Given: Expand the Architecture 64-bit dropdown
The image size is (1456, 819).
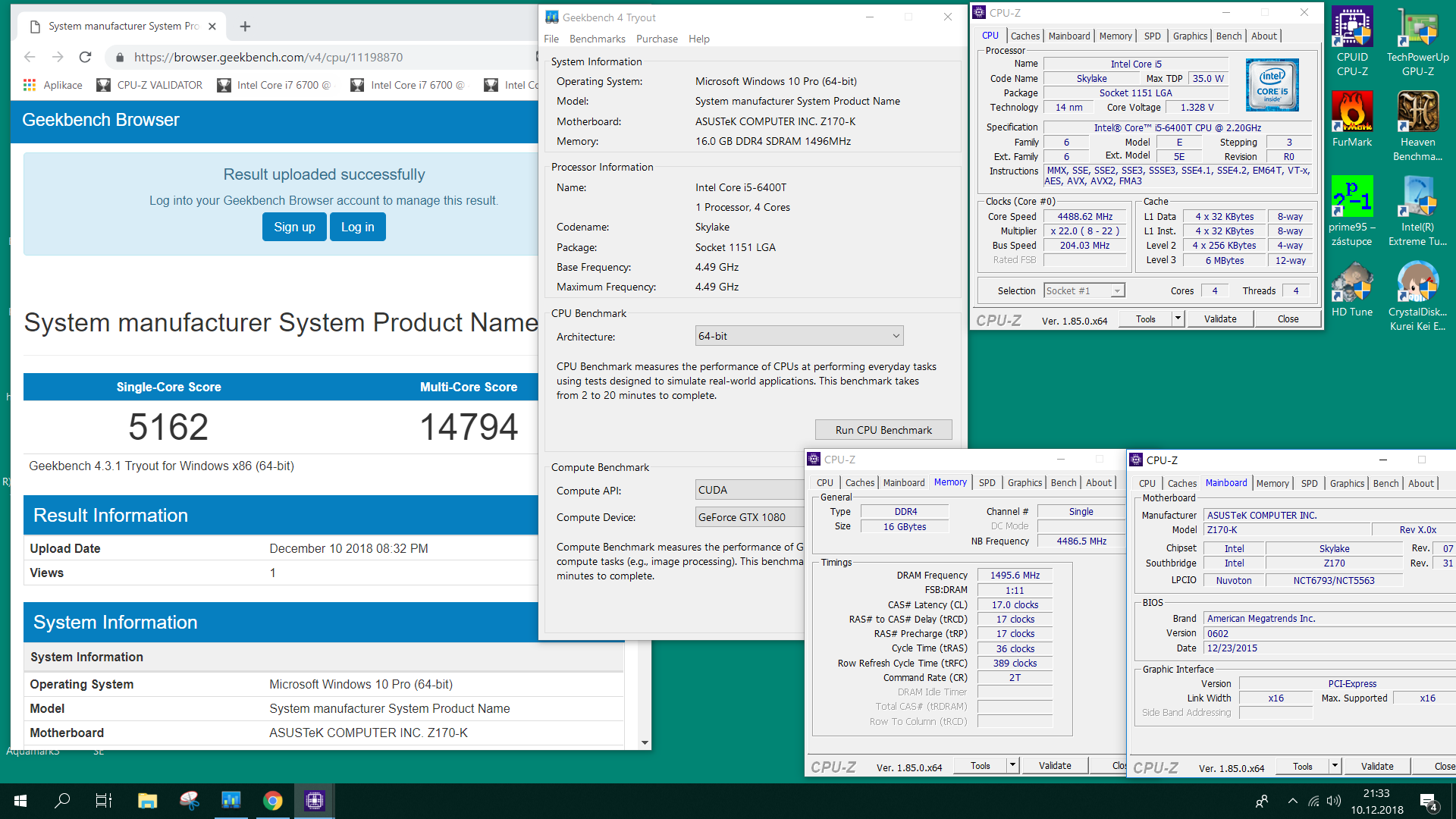Looking at the screenshot, I should (799, 336).
